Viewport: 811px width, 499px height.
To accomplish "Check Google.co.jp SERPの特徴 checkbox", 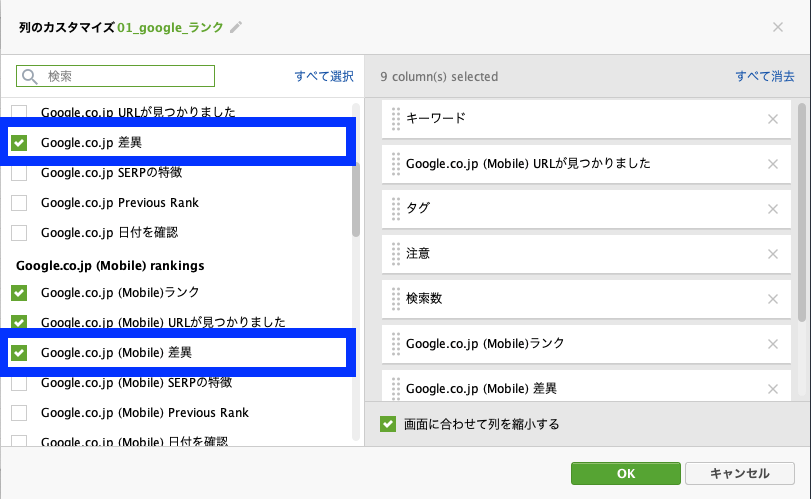I will click(19, 173).
